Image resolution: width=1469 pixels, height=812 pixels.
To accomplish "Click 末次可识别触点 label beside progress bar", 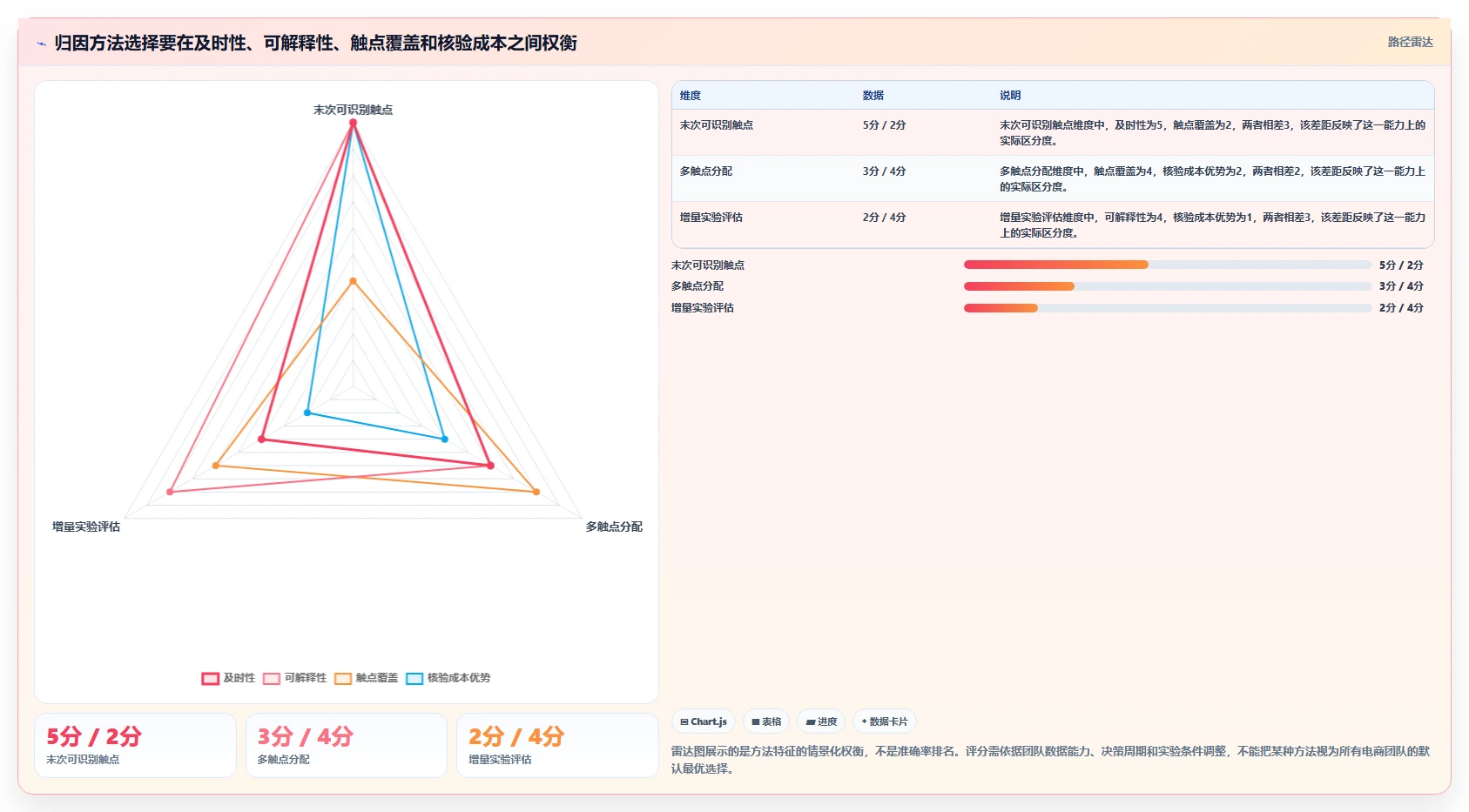I will tap(708, 265).
